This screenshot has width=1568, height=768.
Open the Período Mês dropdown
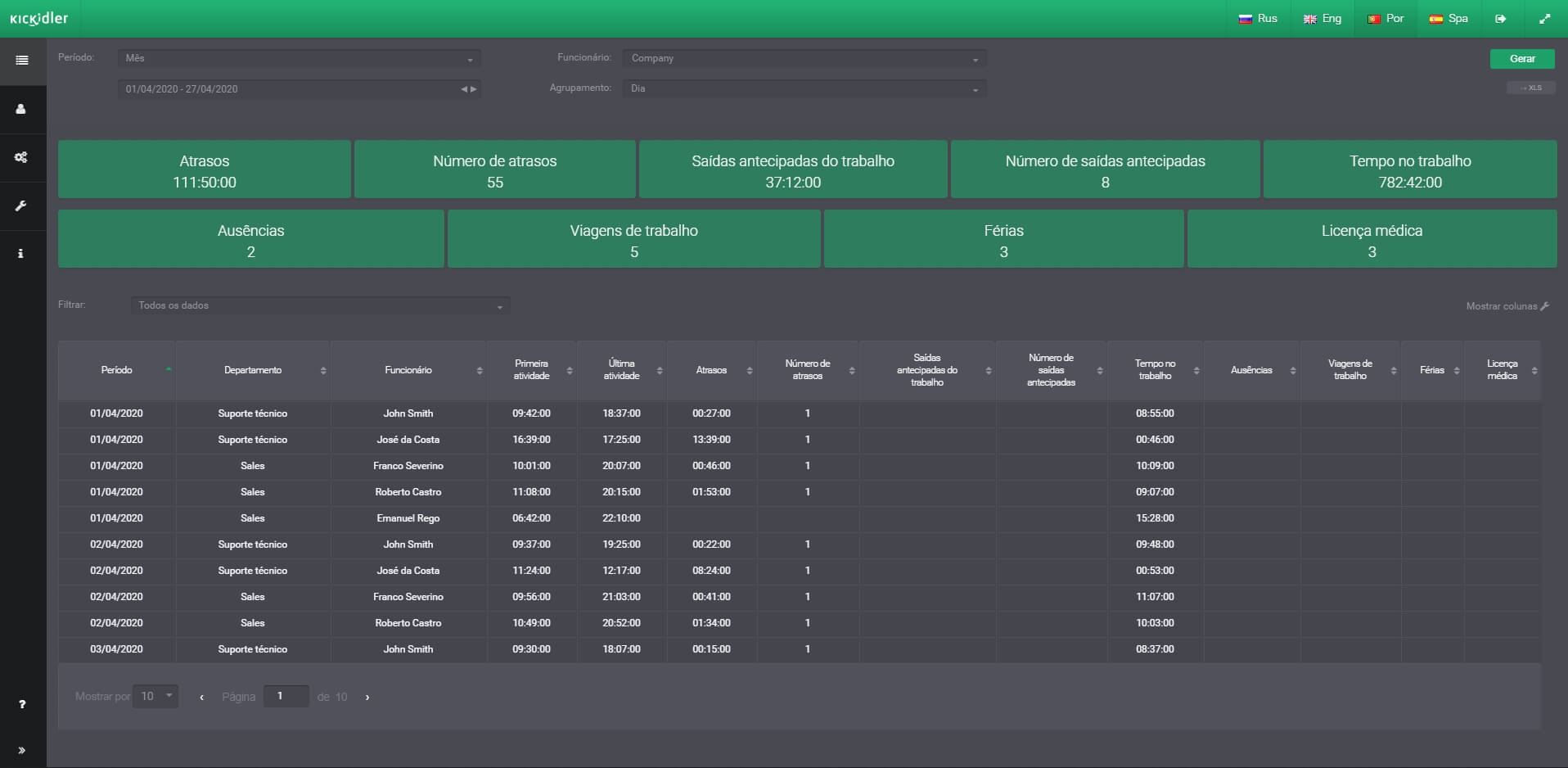[x=299, y=58]
